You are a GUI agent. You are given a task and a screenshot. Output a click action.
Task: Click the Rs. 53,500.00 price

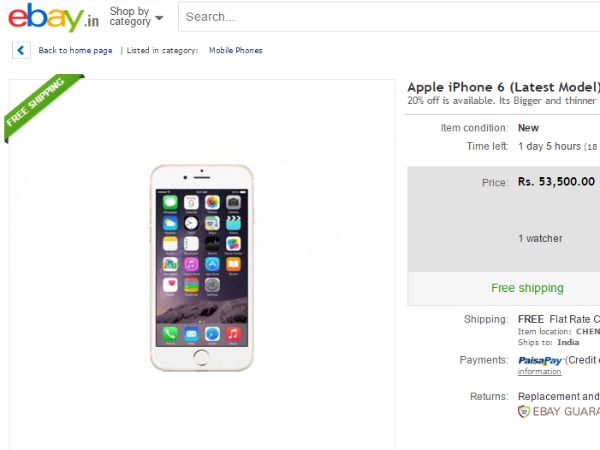[x=556, y=181]
